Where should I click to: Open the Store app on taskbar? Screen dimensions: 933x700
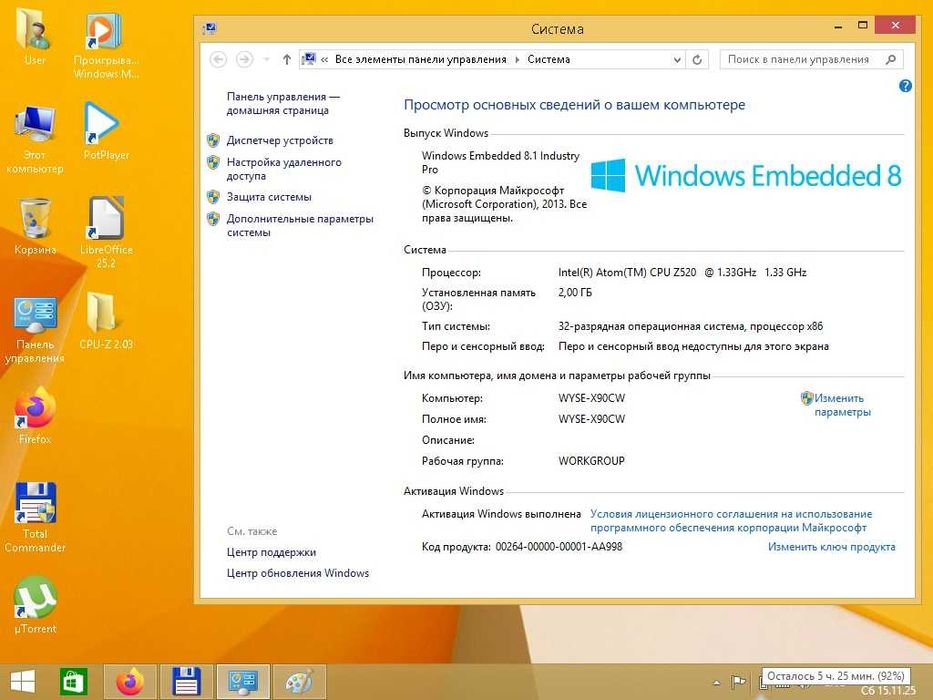tap(74, 682)
